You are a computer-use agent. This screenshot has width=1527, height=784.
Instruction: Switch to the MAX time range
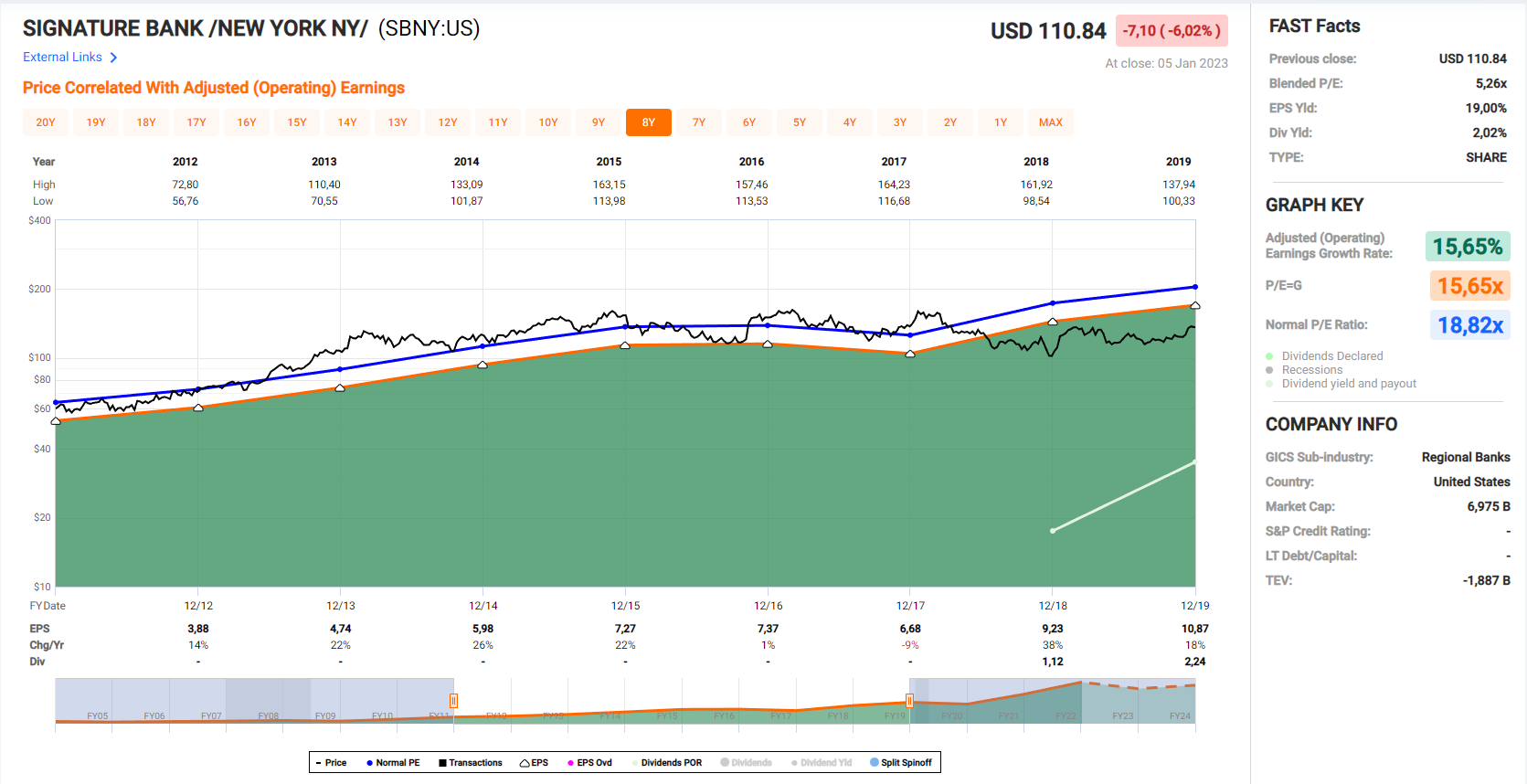1050,122
